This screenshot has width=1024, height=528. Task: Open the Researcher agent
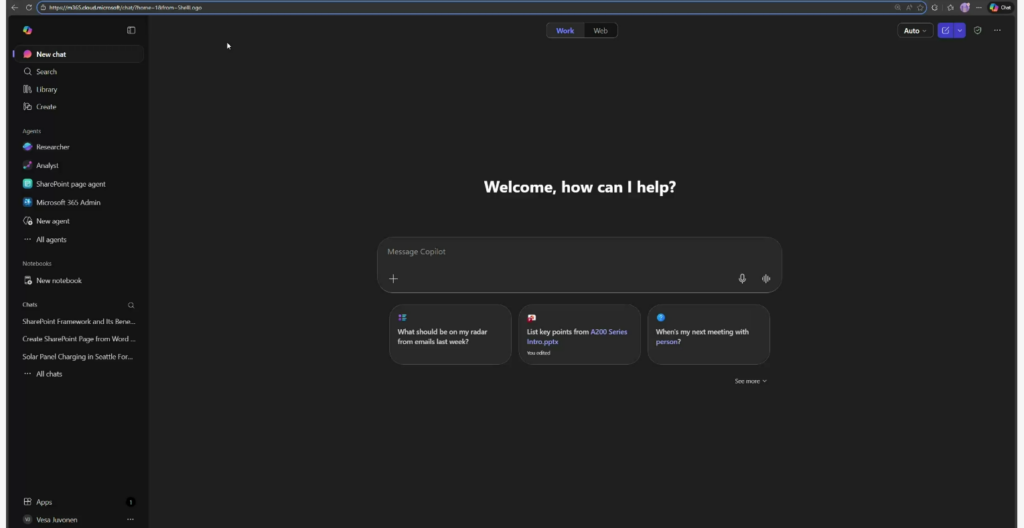point(52,147)
